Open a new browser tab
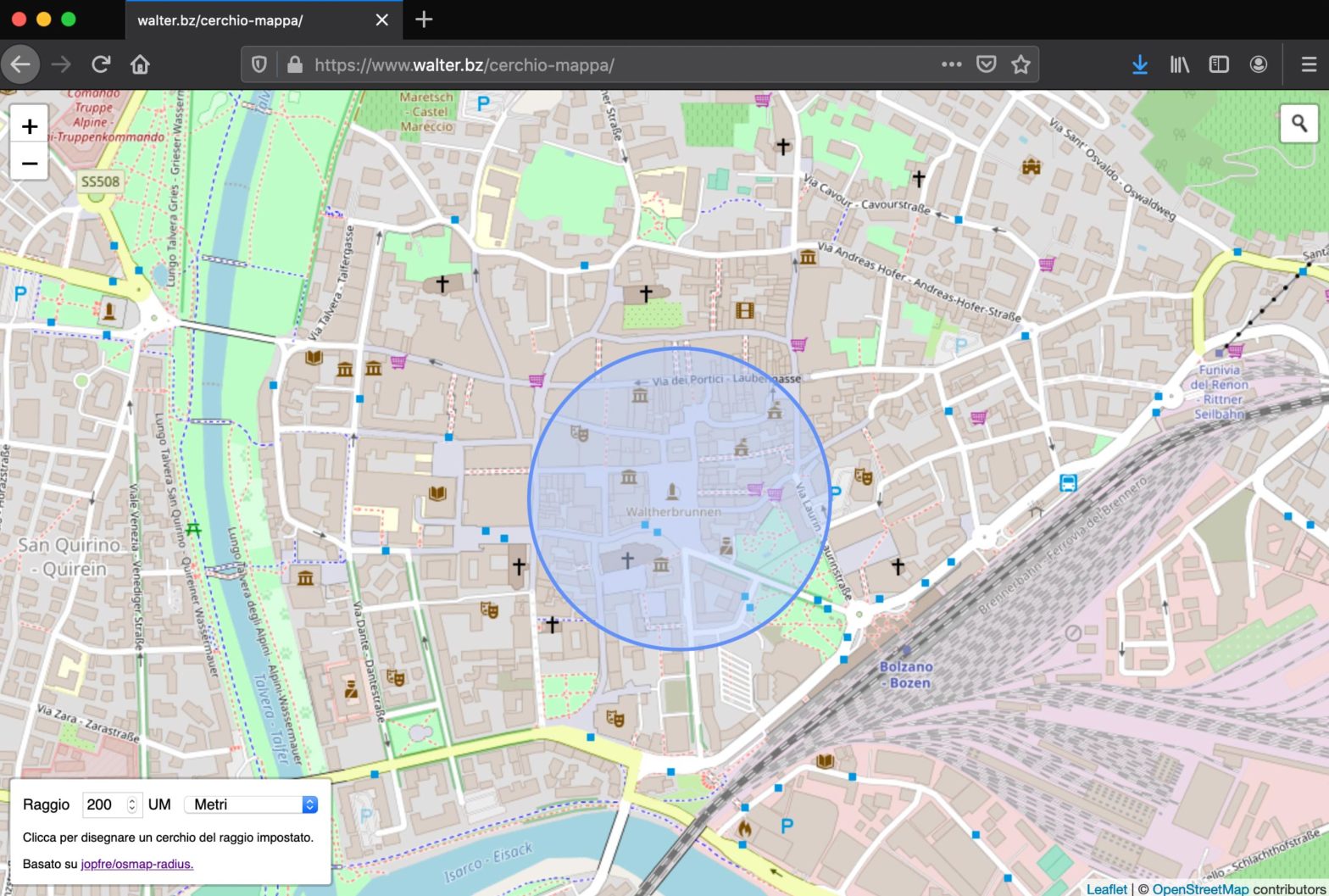The height and width of the screenshot is (896, 1329). click(x=425, y=19)
